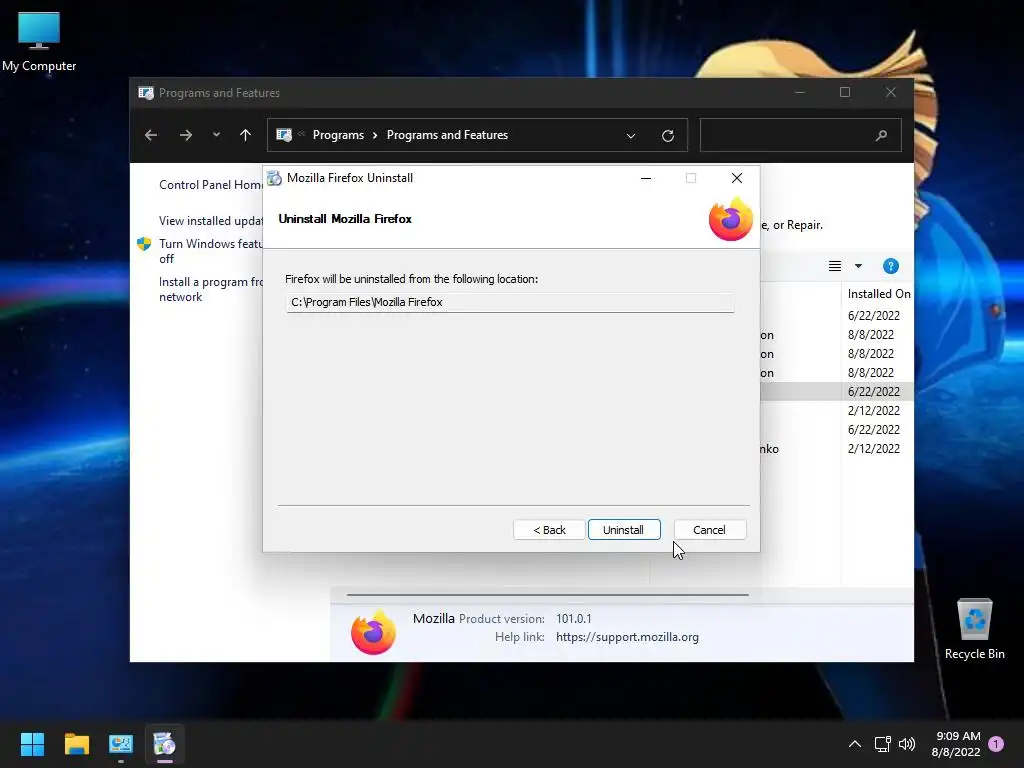Click the horizontal scrollbar of program list
The height and width of the screenshot is (768, 1024).
547,595
